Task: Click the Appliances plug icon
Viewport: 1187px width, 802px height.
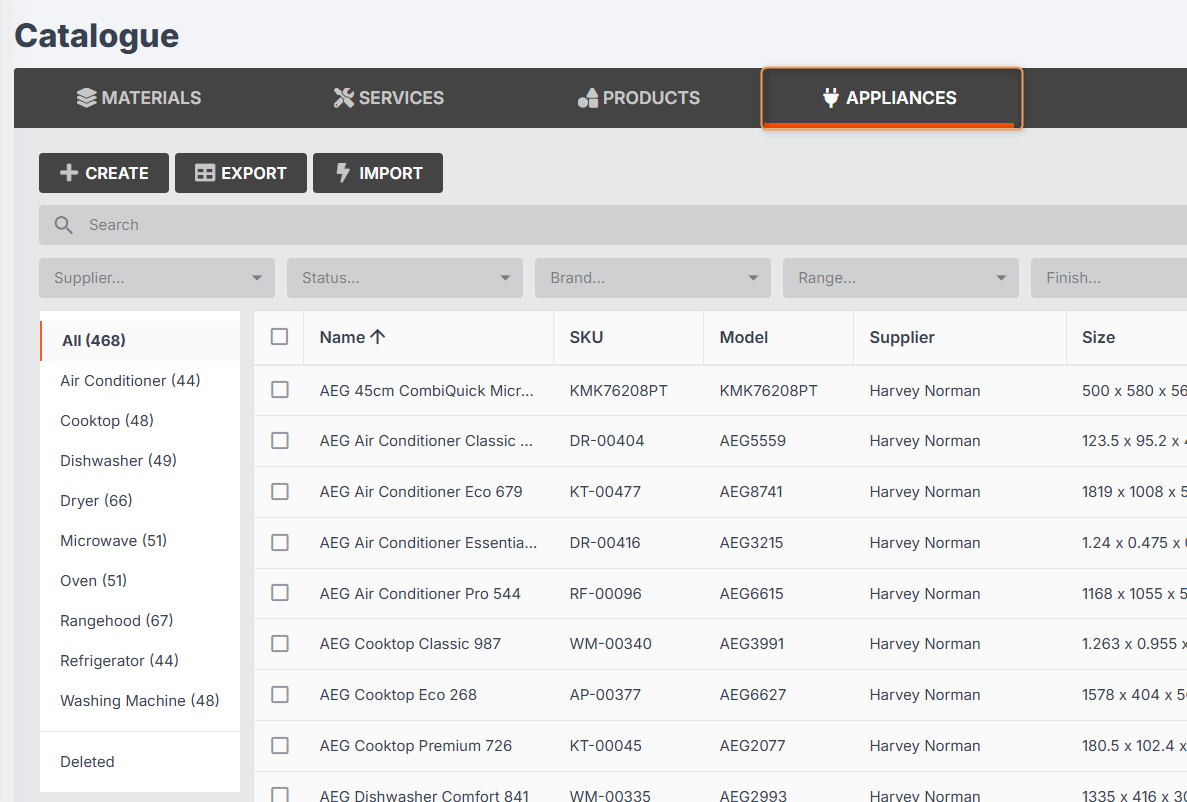Action: coord(830,98)
